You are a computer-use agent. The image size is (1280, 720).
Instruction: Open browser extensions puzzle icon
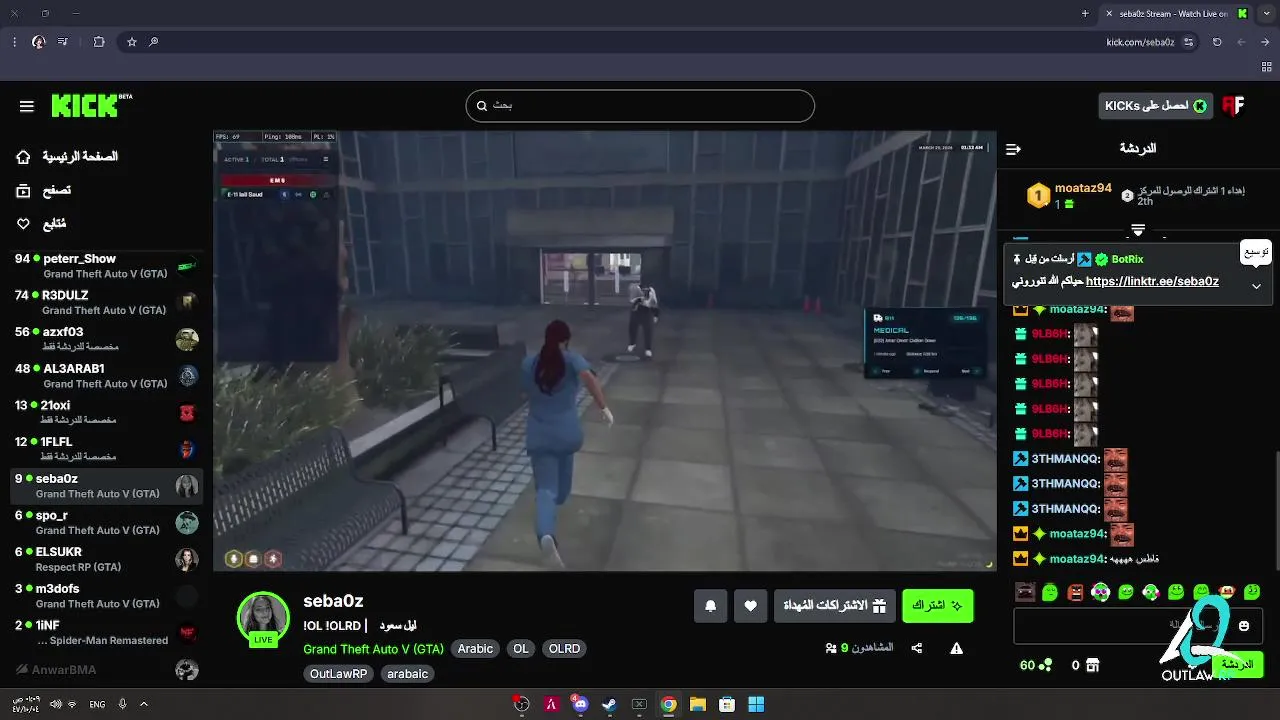[x=98, y=42]
